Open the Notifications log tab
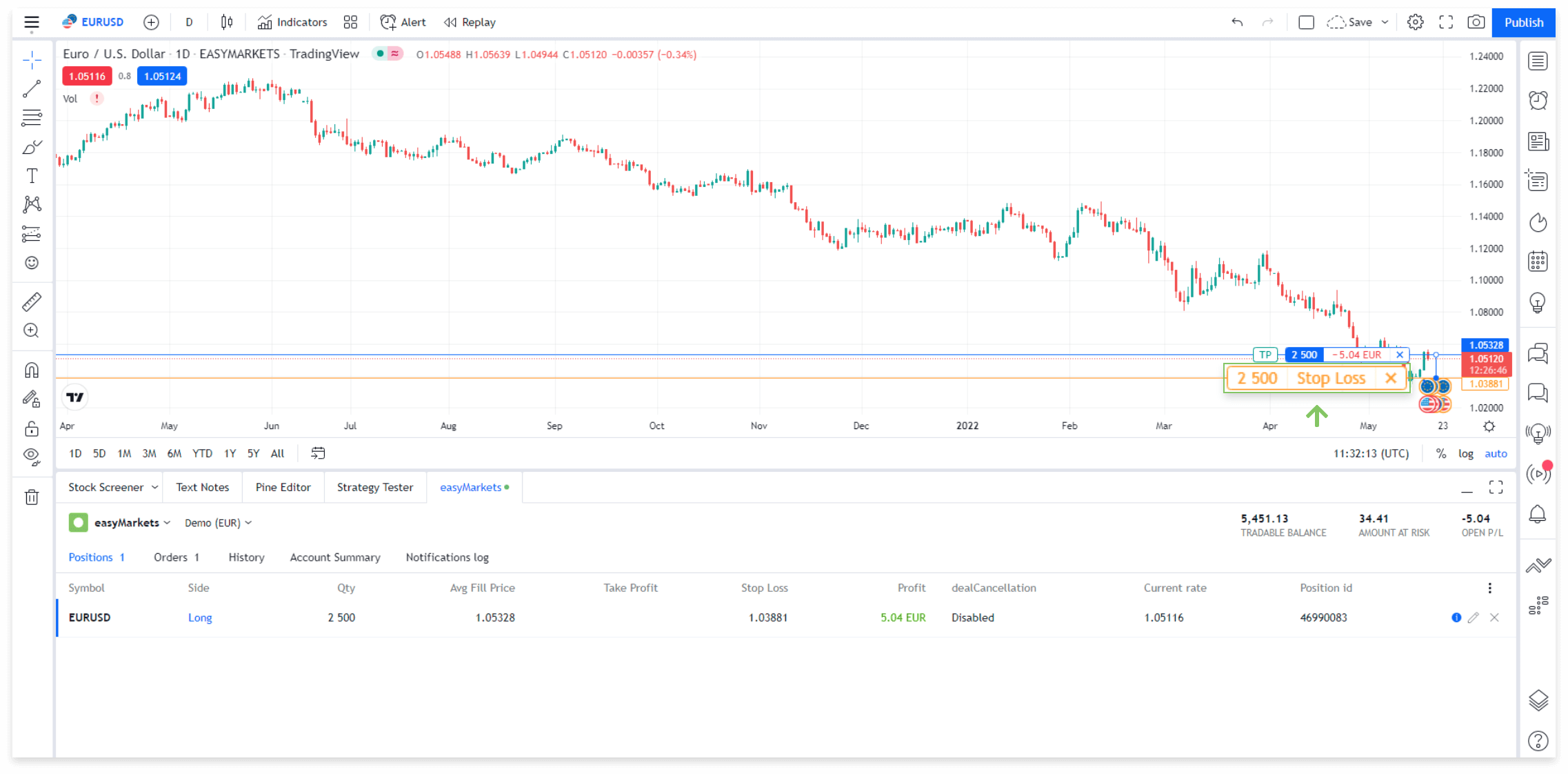 tap(447, 557)
